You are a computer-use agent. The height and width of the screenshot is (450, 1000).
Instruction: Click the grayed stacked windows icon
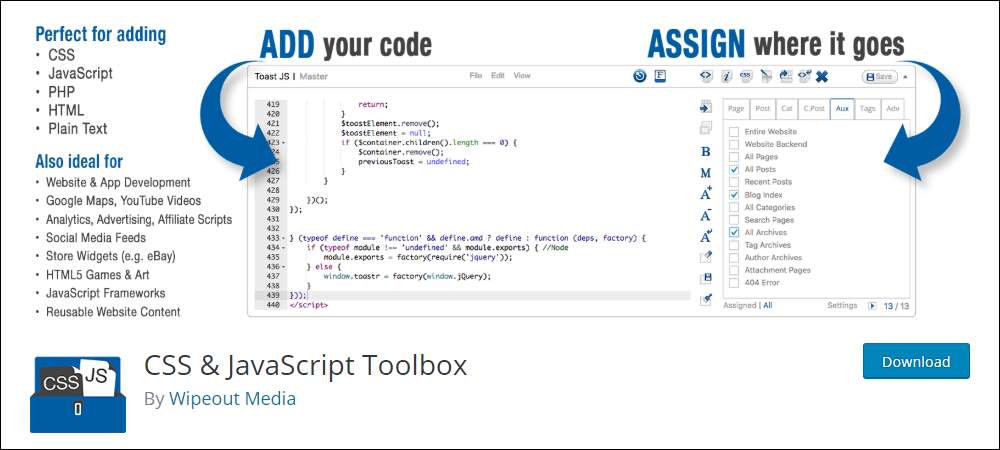point(705,128)
